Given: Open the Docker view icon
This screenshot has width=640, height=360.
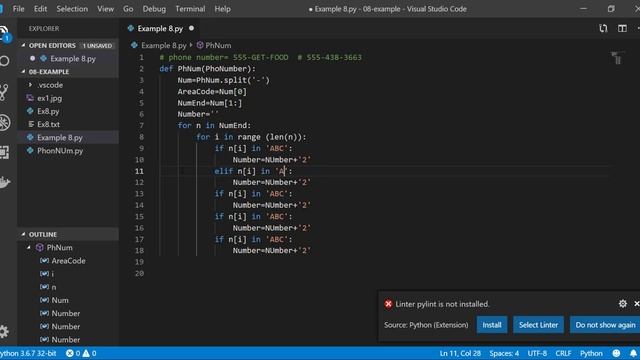Looking at the screenshot, I should point(4,182).
